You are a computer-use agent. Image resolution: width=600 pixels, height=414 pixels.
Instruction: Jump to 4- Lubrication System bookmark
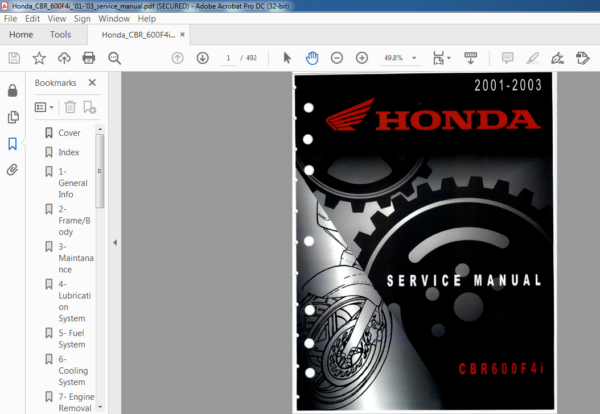[75, 301]
